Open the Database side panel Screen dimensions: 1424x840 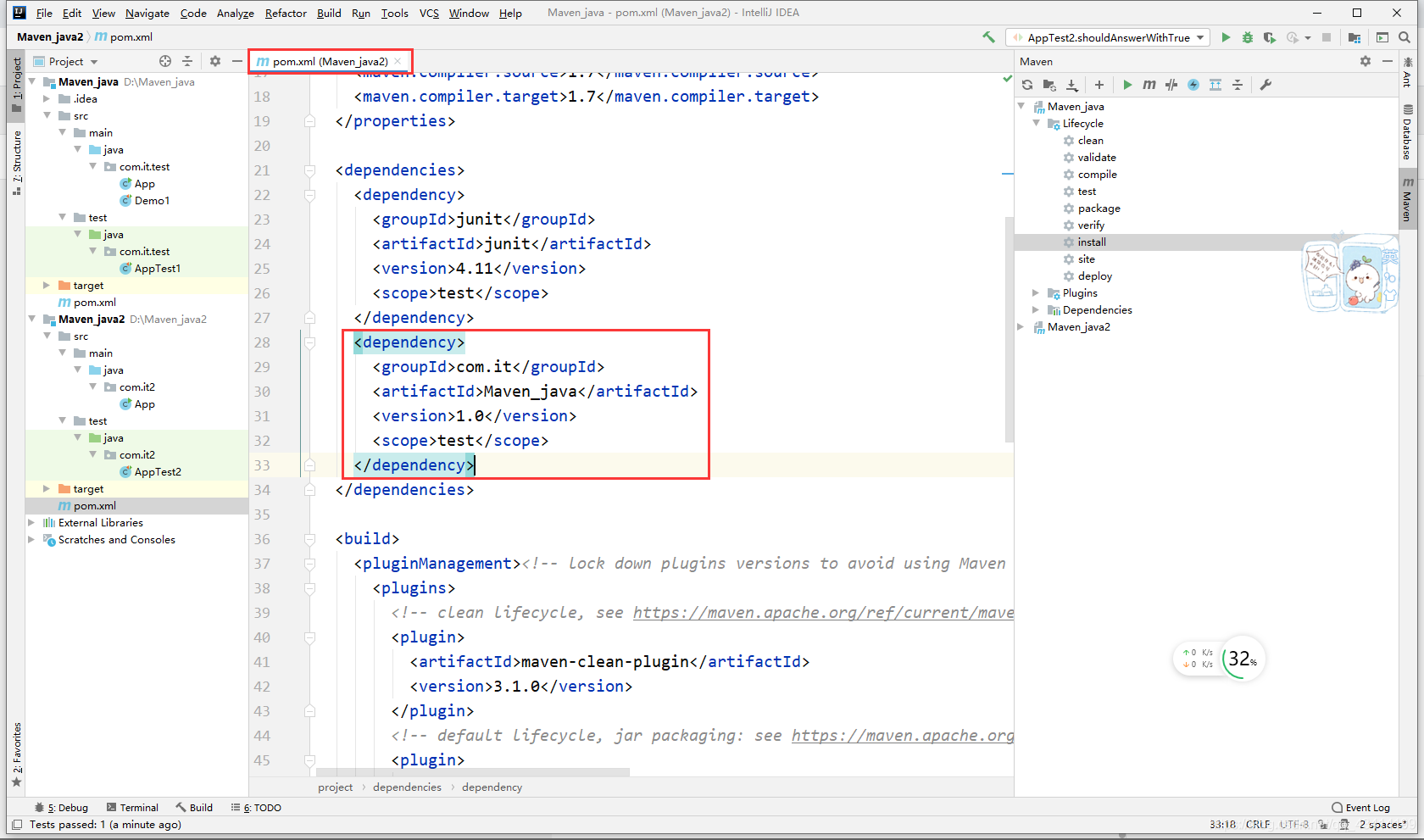[1407, 133]
